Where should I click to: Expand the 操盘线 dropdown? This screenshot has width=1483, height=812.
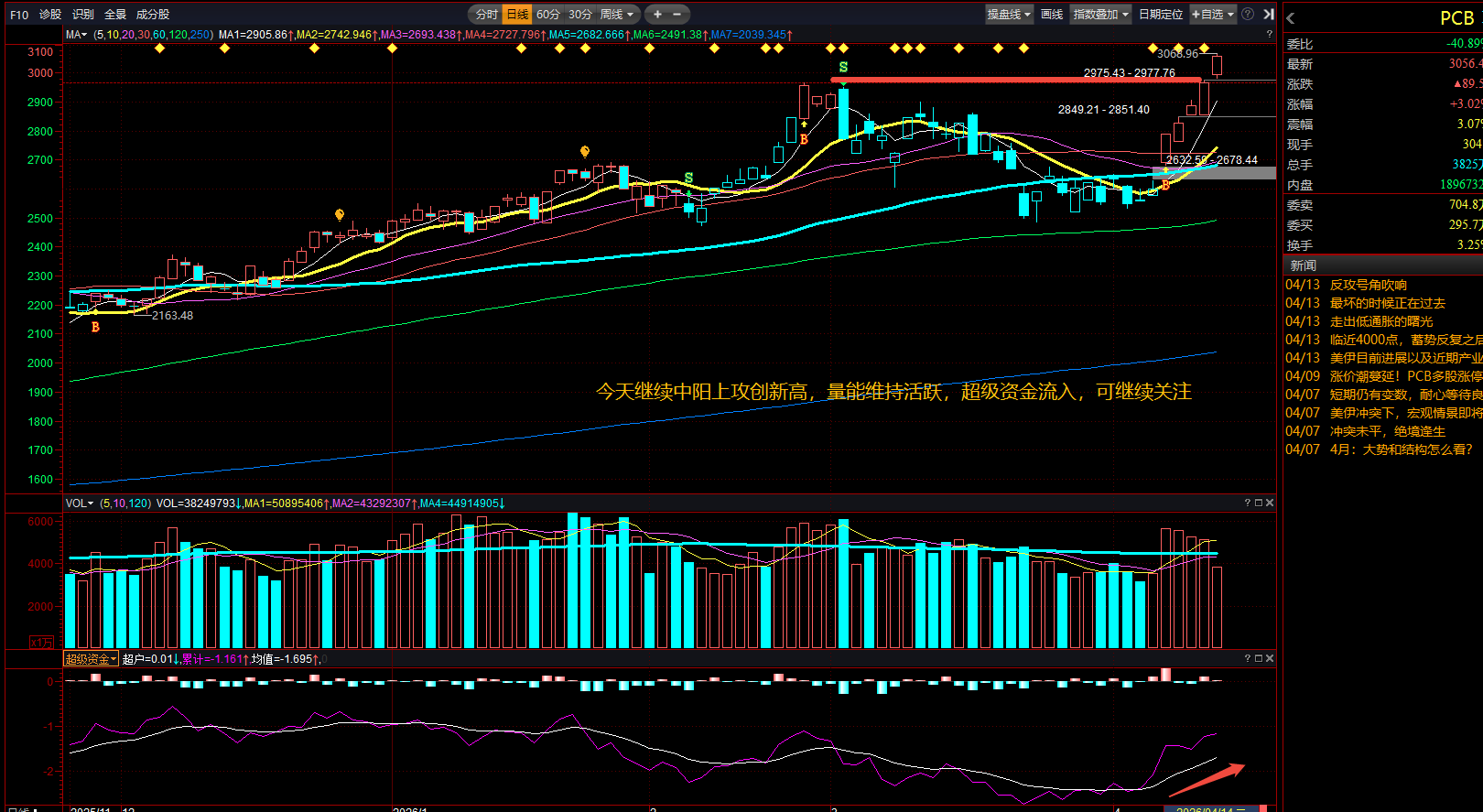[x=1009, y=15]
